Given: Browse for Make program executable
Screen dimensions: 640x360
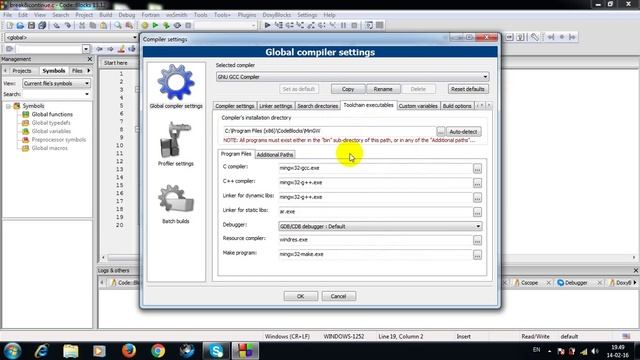Looking at the screenshot, I should coord(477,255).
